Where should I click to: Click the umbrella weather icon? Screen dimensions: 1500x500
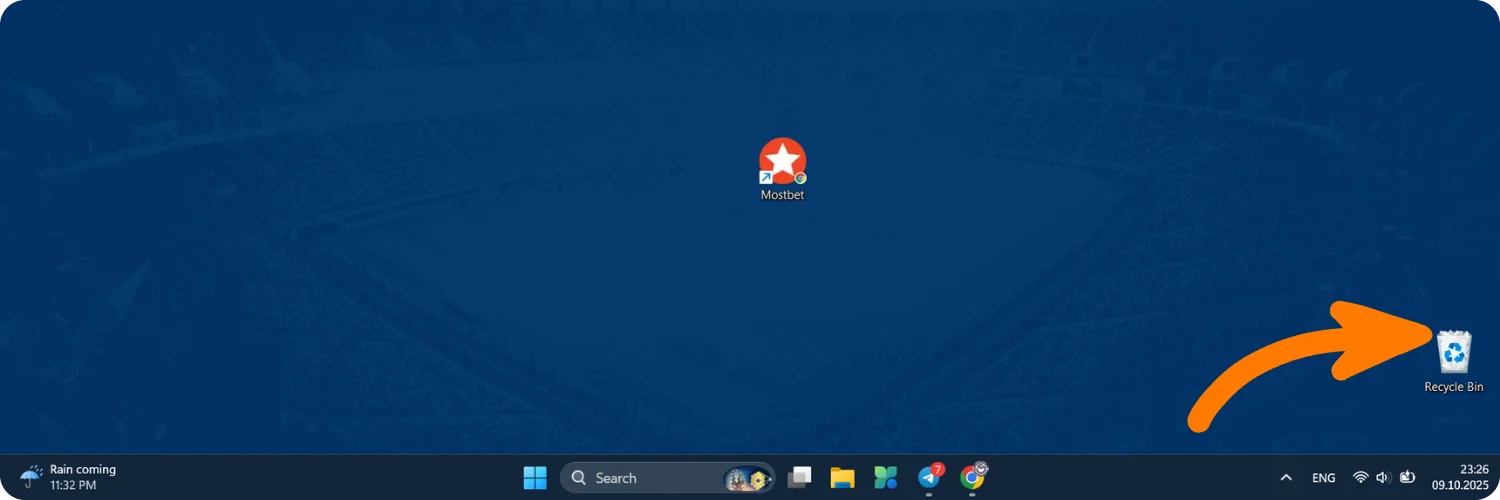(32, 476)
